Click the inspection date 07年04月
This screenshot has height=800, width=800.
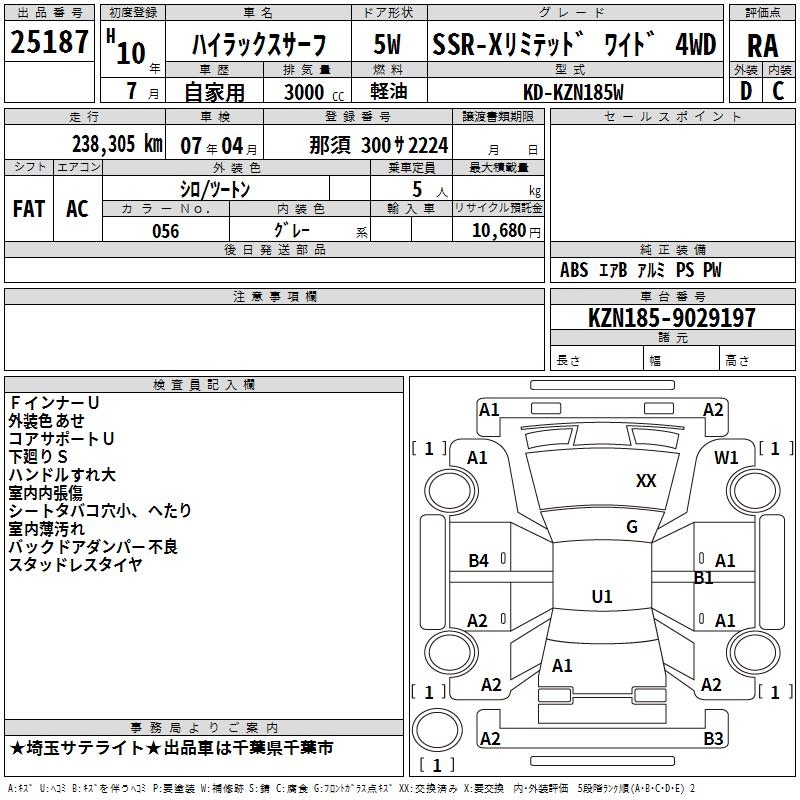[x=218, y=146]
